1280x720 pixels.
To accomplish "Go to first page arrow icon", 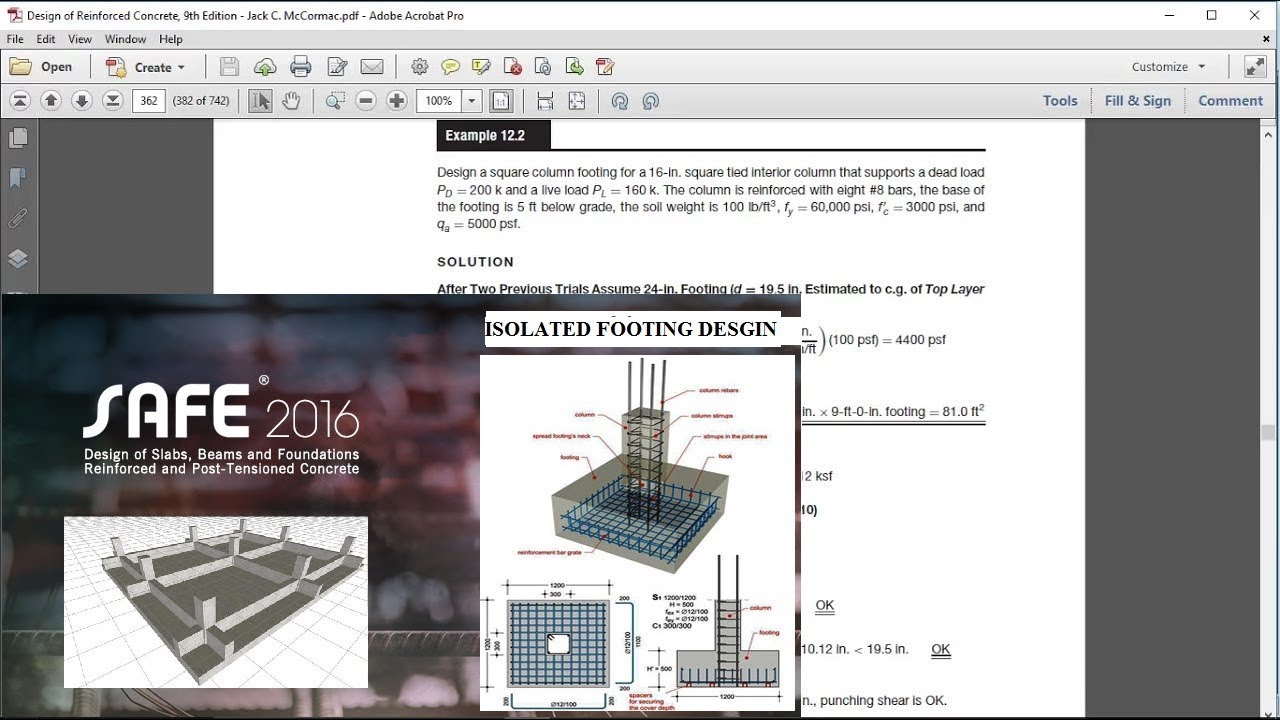I will [x=20, y=101].
